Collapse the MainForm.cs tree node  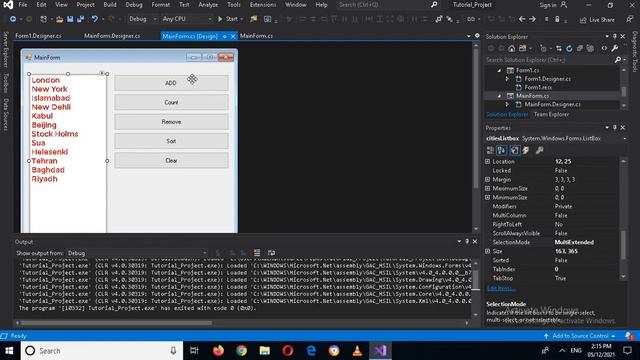pyautogui.click(x=499, y=96)
